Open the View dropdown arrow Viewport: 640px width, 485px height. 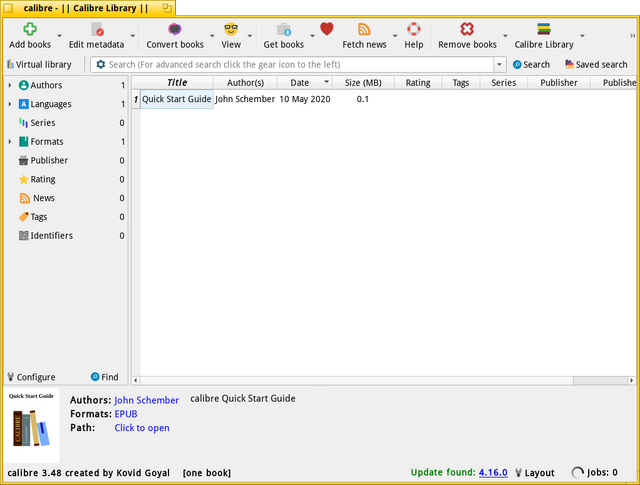pos(250,36)
